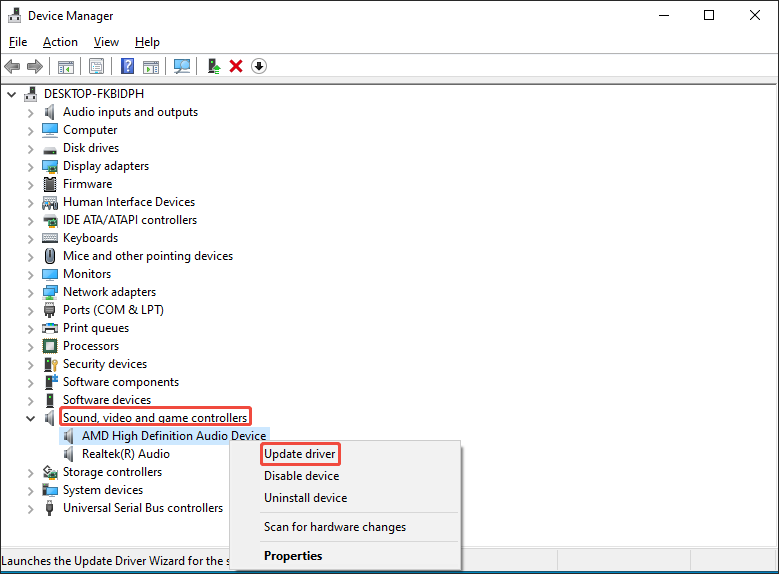The height and width of the screenshot is (574, 779).
Task: Collapse Sound, video and game controllers
Action: tap(30, 418)
